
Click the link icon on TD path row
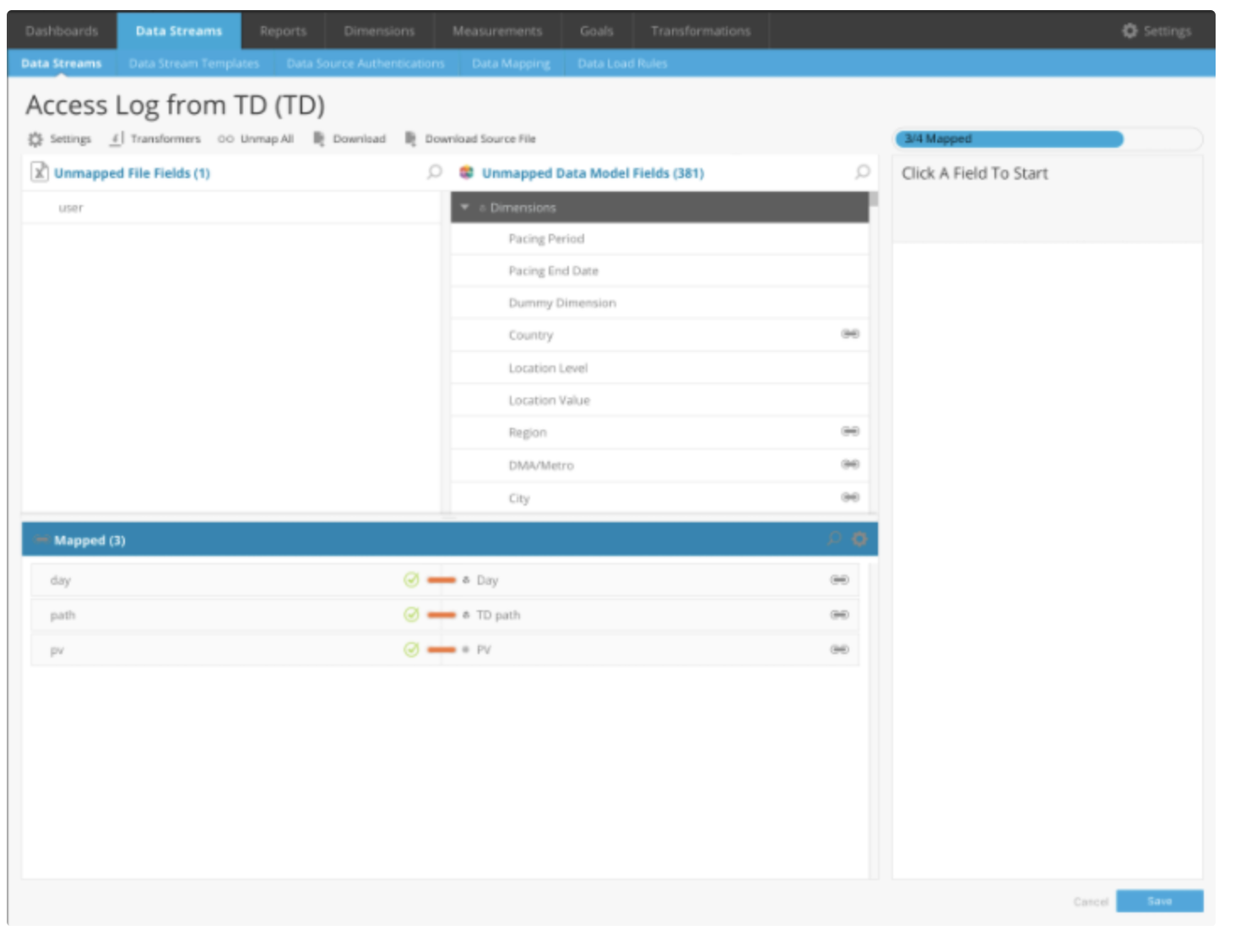[x=839, y=614]
